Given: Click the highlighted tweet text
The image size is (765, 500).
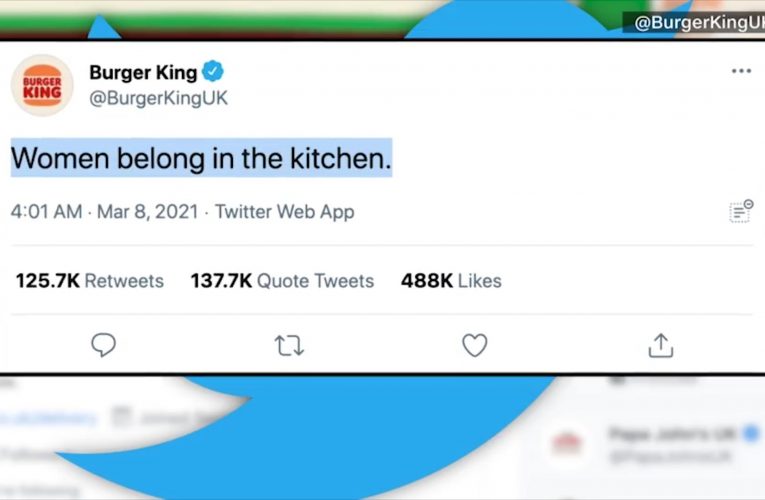Looking at the screenshot, I should tap(201, 158).
